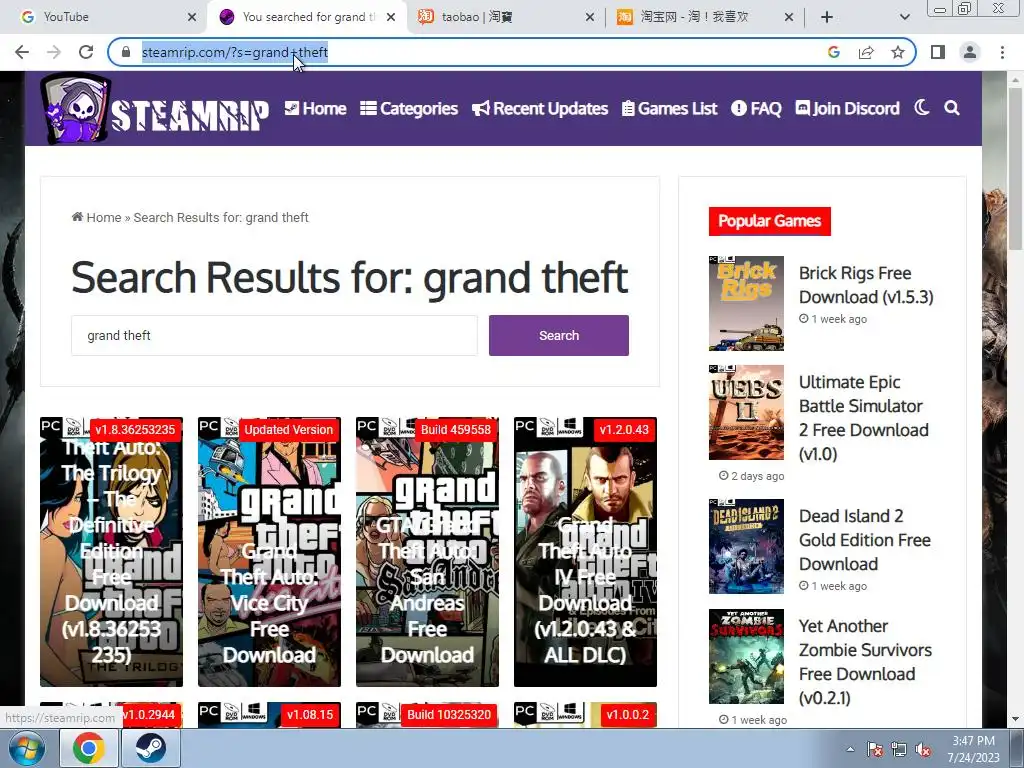Image resolution: width=1024 pixels, height=768 pixels.
Task: Reload the current page
Action: (86, 52)
